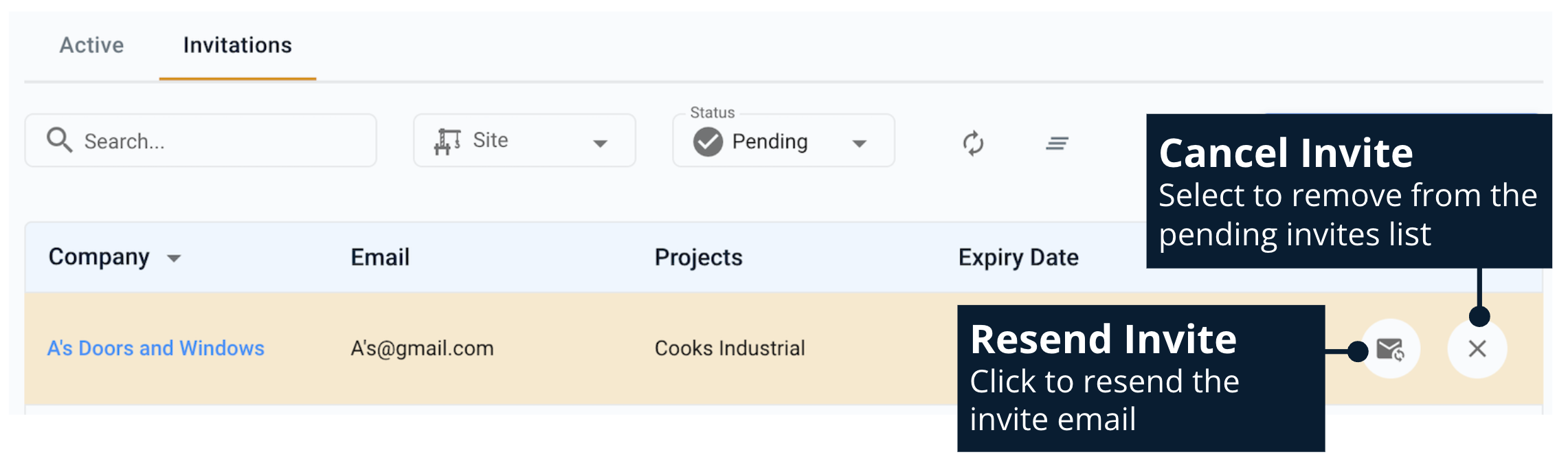Screen dimensions: 1568x459
Task: Click the Email column header
Action: (380, 257)
